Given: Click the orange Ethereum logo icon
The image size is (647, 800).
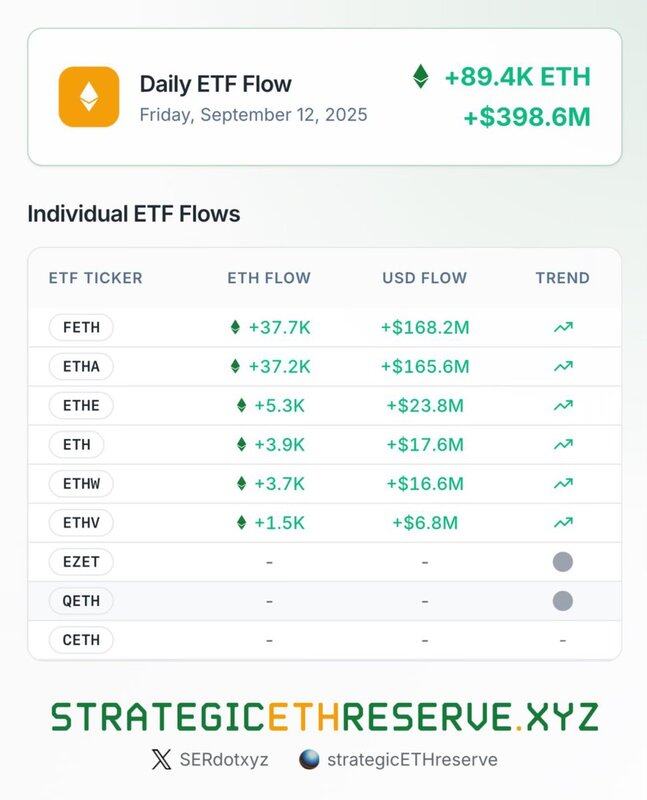Looking at the screenshot, I should point(89,96).
